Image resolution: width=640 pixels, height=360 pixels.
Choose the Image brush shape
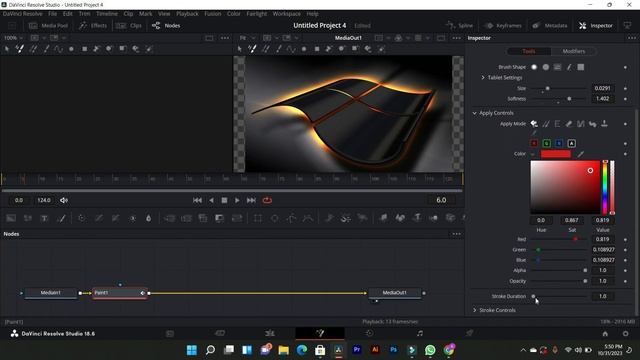pyautogui.click(x=557, y=67)
